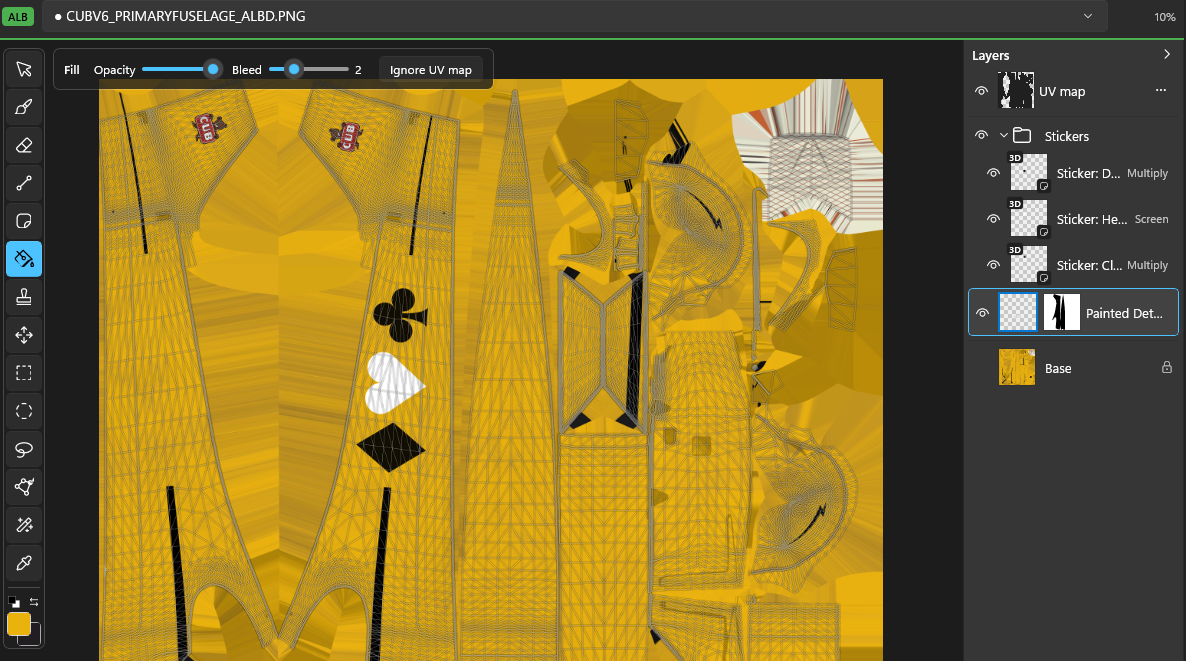Hide the UV map layer
This screenshot has height=661, width=1186.
point(981,91)
